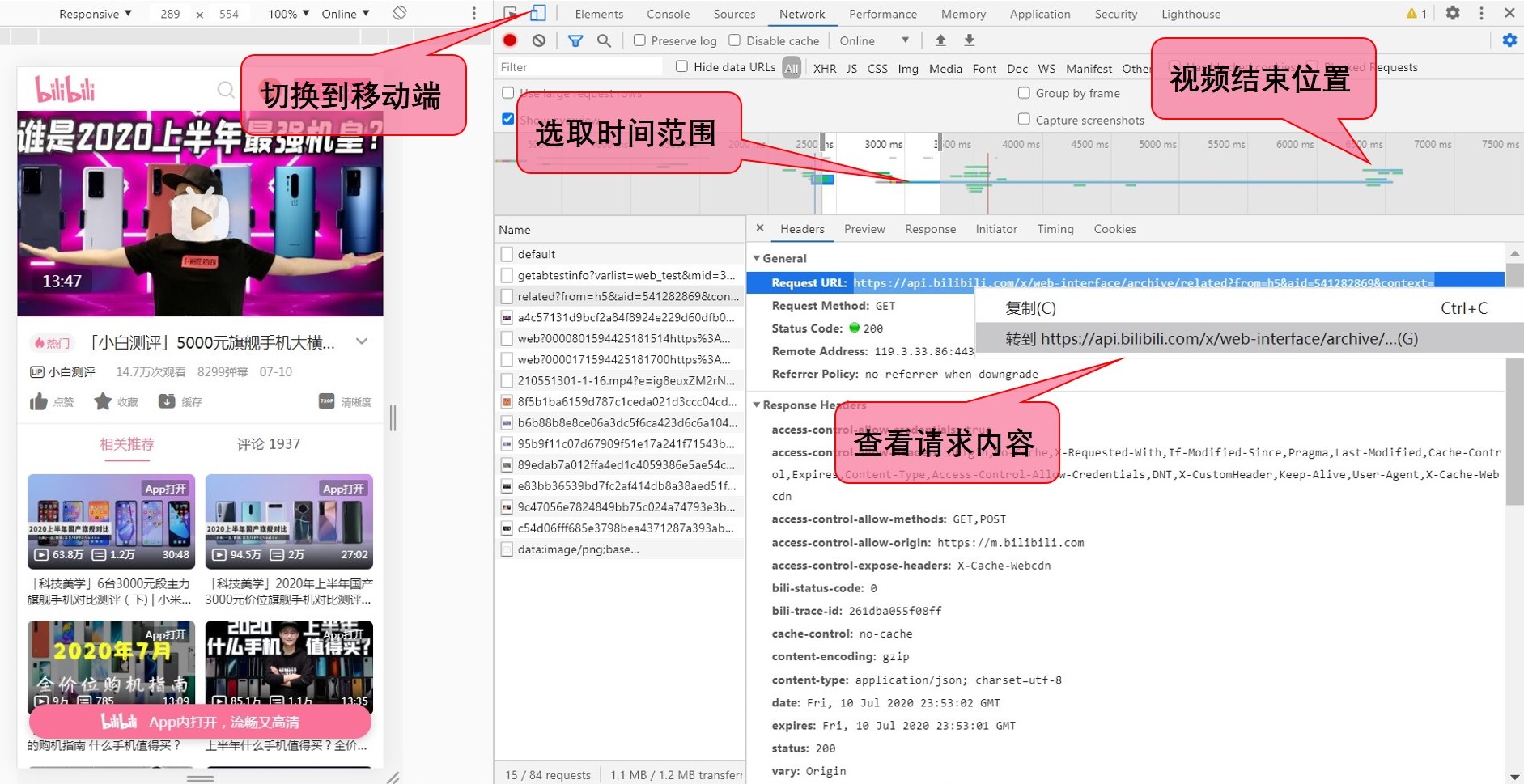
Task: Toggle Use large request rows checkbox
Action: click(508, 93)
